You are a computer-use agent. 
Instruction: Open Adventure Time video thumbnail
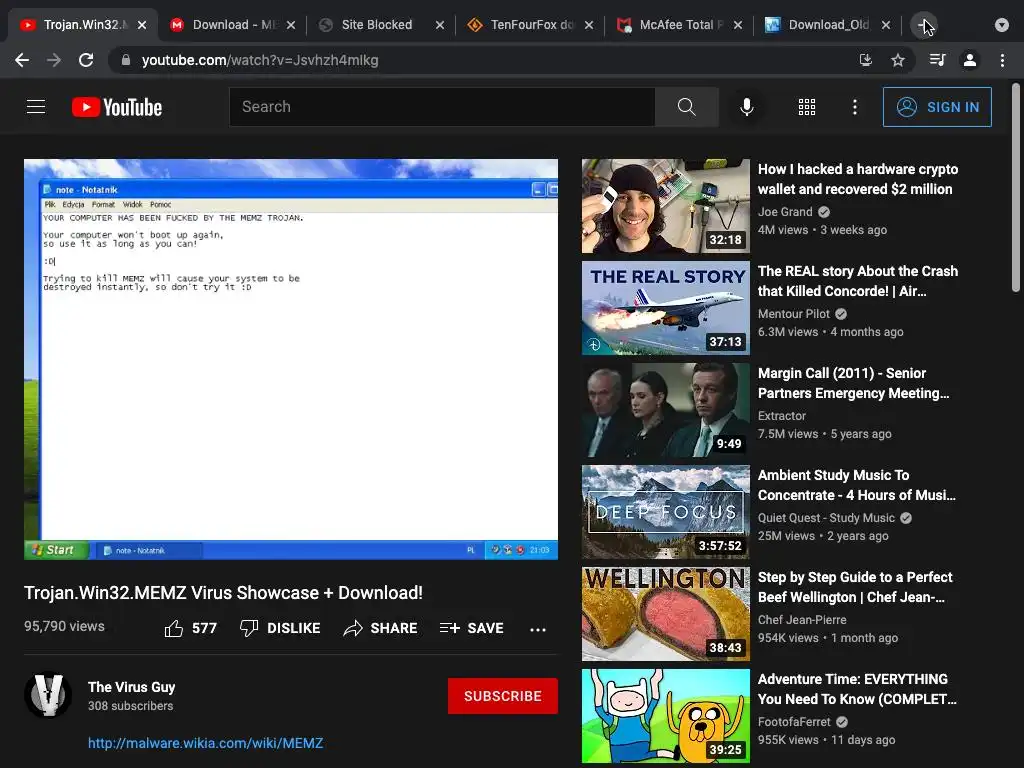click(665, 715)
